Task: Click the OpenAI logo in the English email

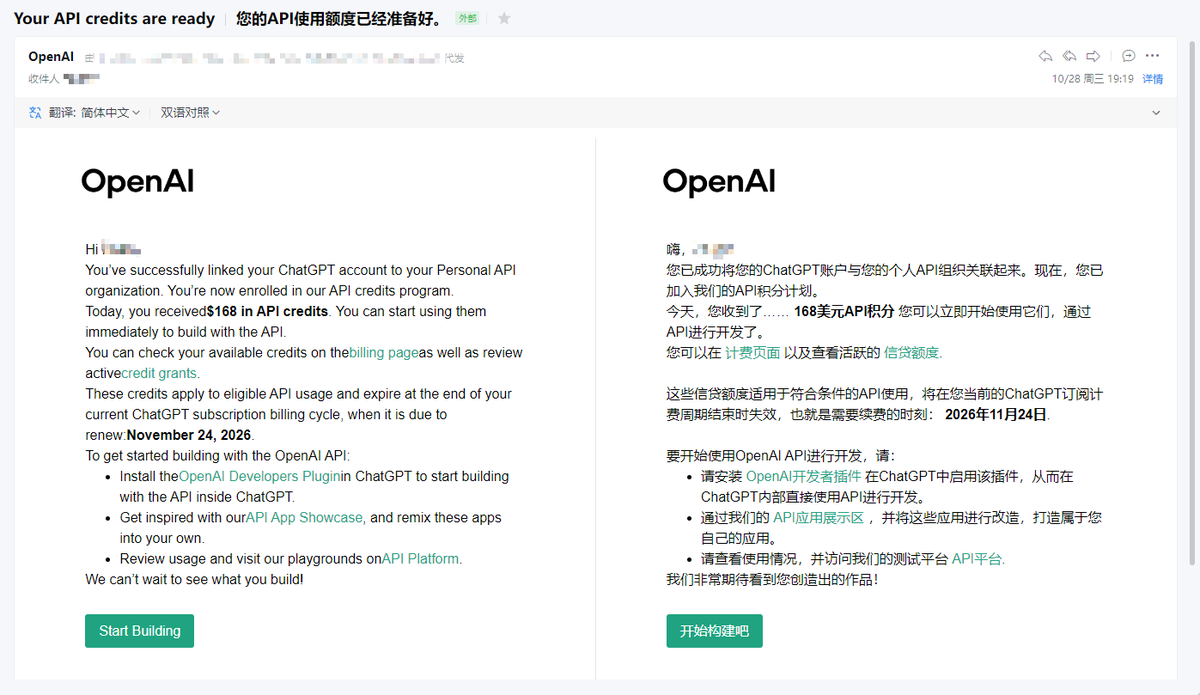Action: point(138,181)
